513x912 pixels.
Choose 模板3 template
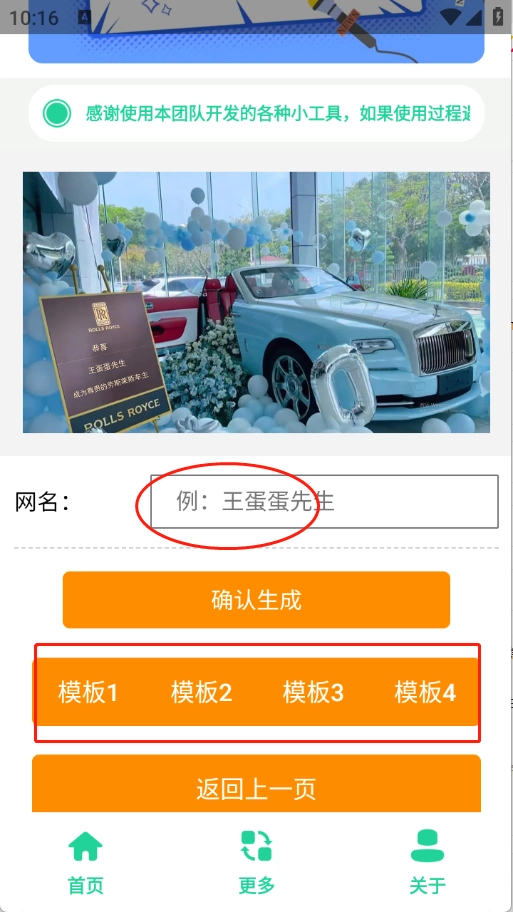[x=313, y=692]
